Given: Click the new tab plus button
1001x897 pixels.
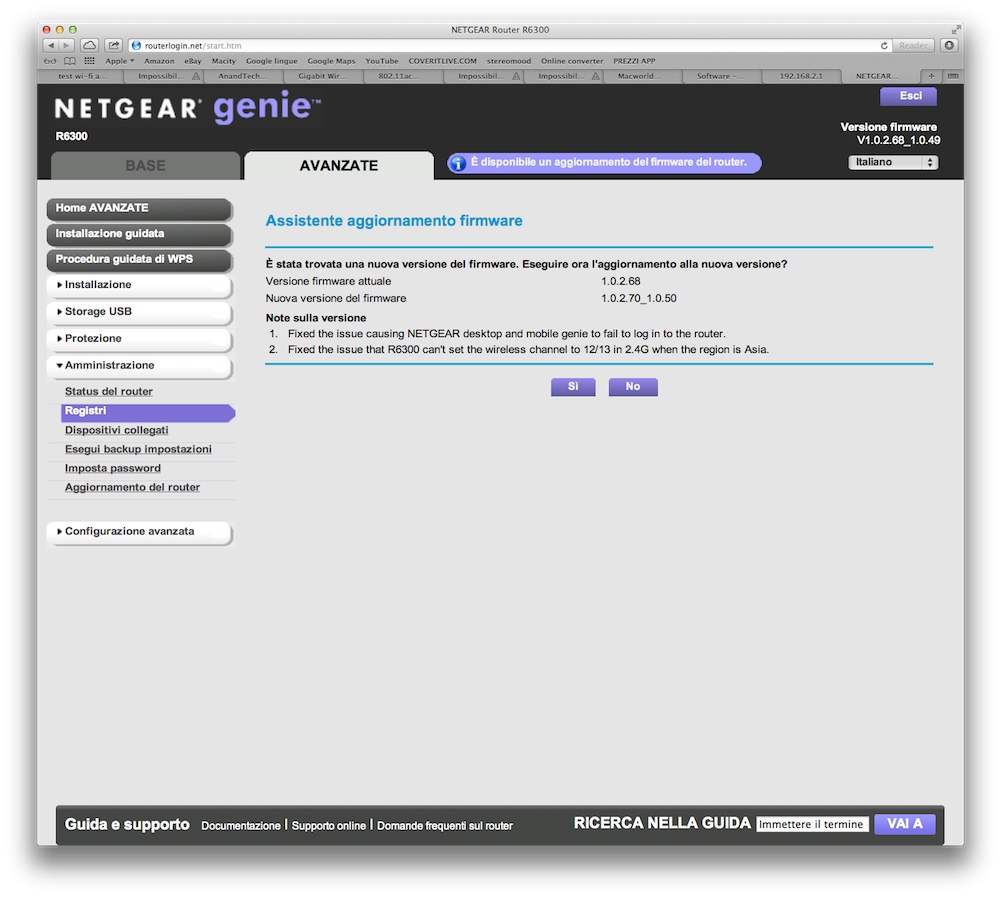Looking at the screenshot, I should coord(931,76).
